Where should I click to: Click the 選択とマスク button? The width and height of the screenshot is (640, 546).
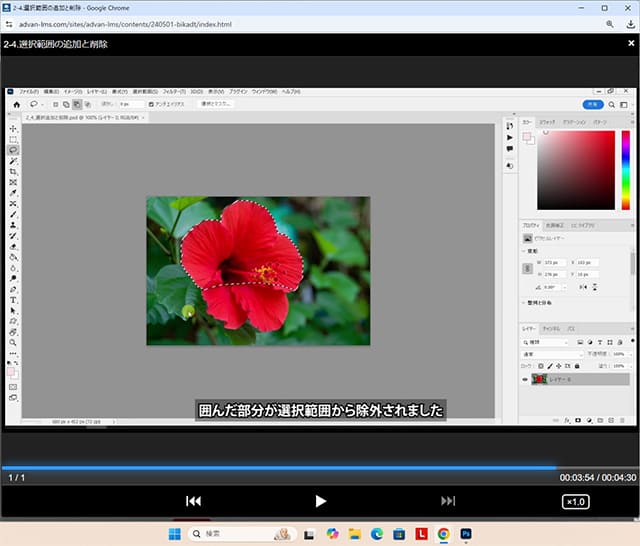[x=216, y=103]
